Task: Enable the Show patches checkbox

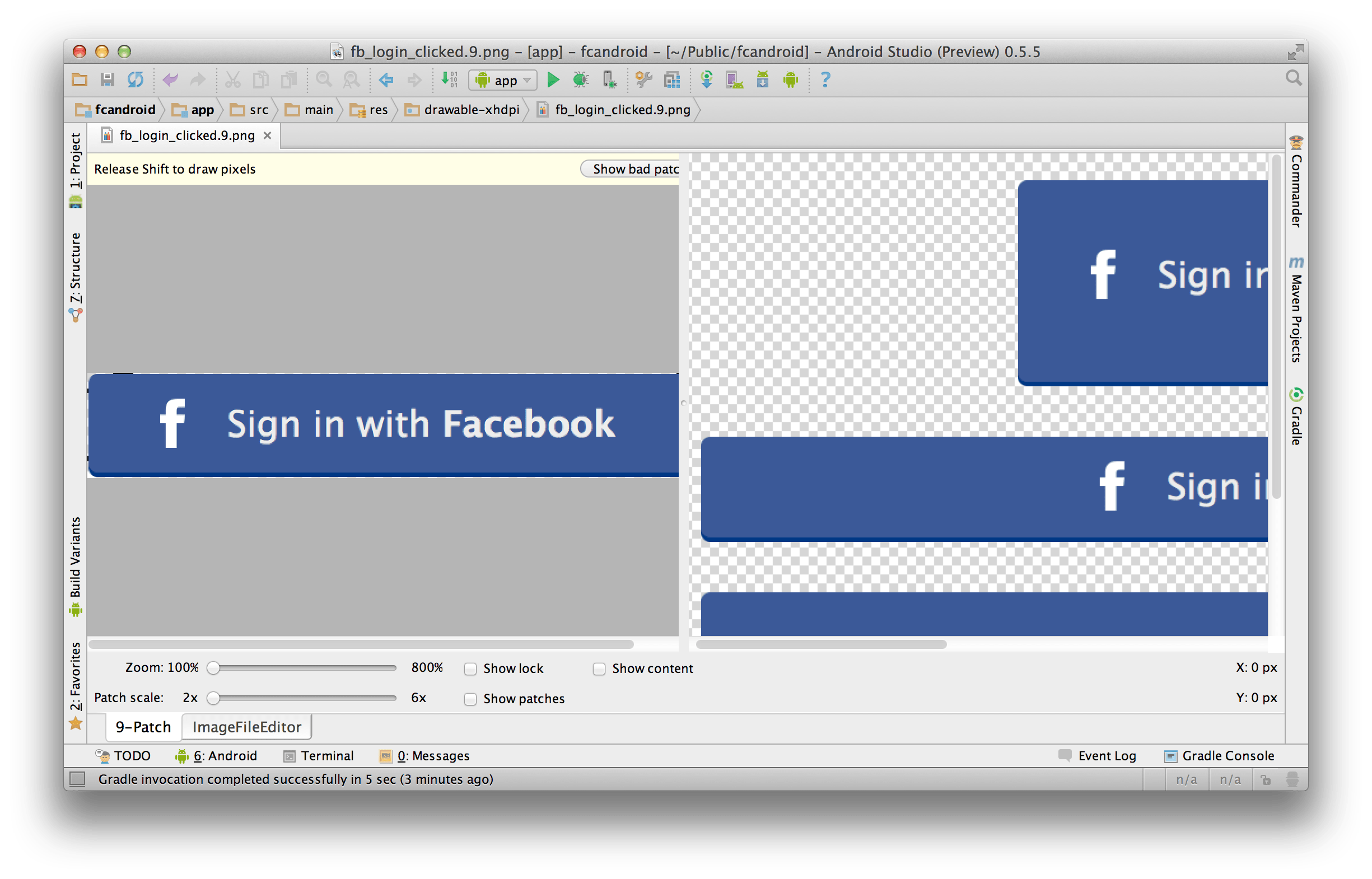Action: point(470,699)
